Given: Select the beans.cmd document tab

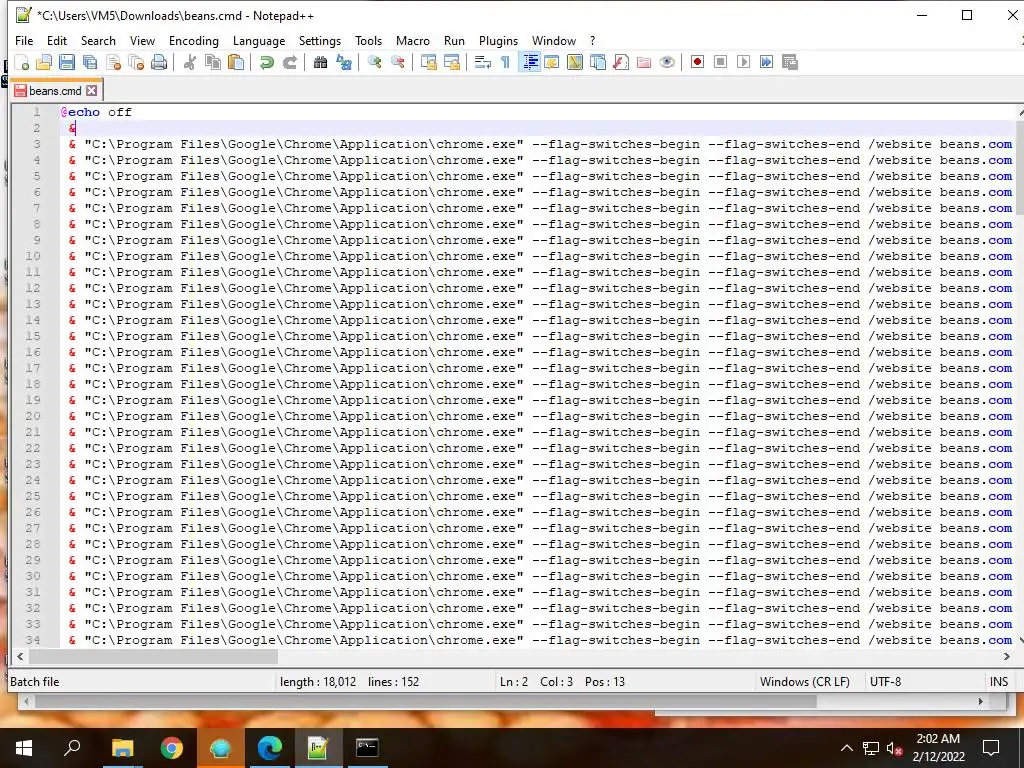Looking at the screenshot, I should [56, 90].
